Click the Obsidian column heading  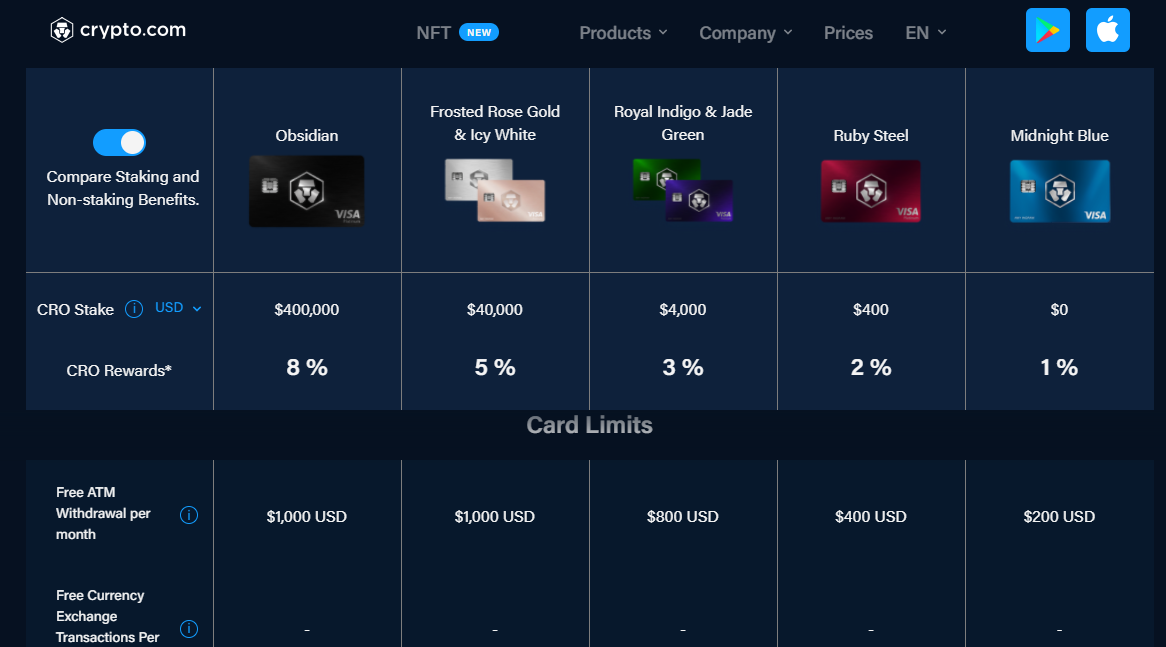pos(307,135)
